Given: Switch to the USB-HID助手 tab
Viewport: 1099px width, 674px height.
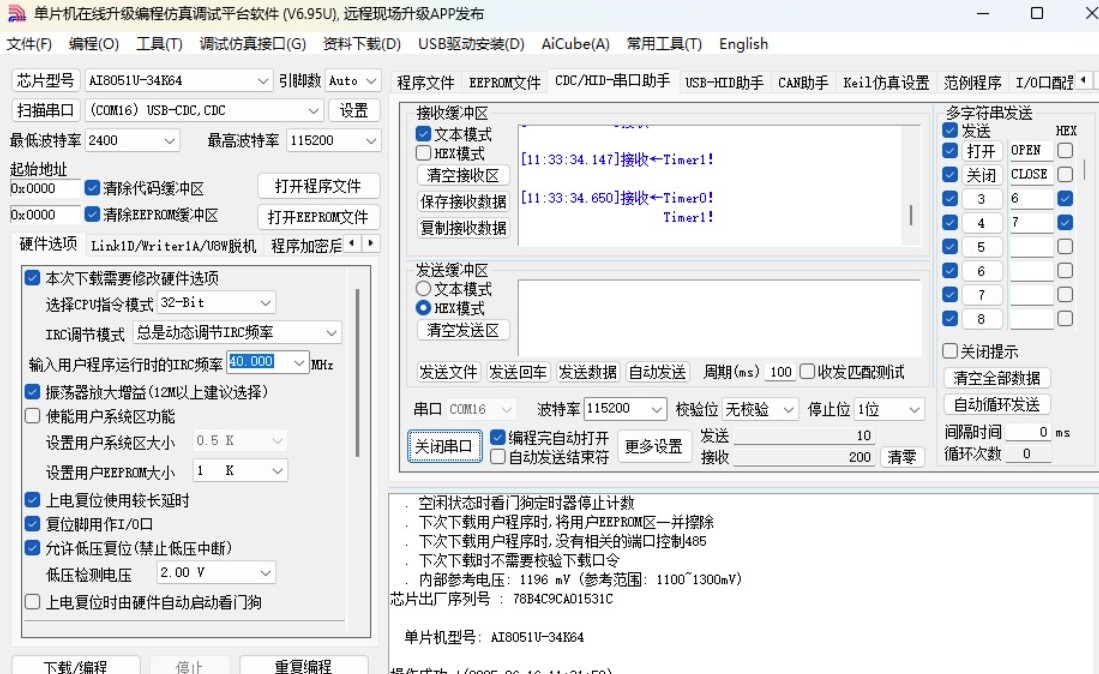Looking at the screenshot, I should pos(724,83).
